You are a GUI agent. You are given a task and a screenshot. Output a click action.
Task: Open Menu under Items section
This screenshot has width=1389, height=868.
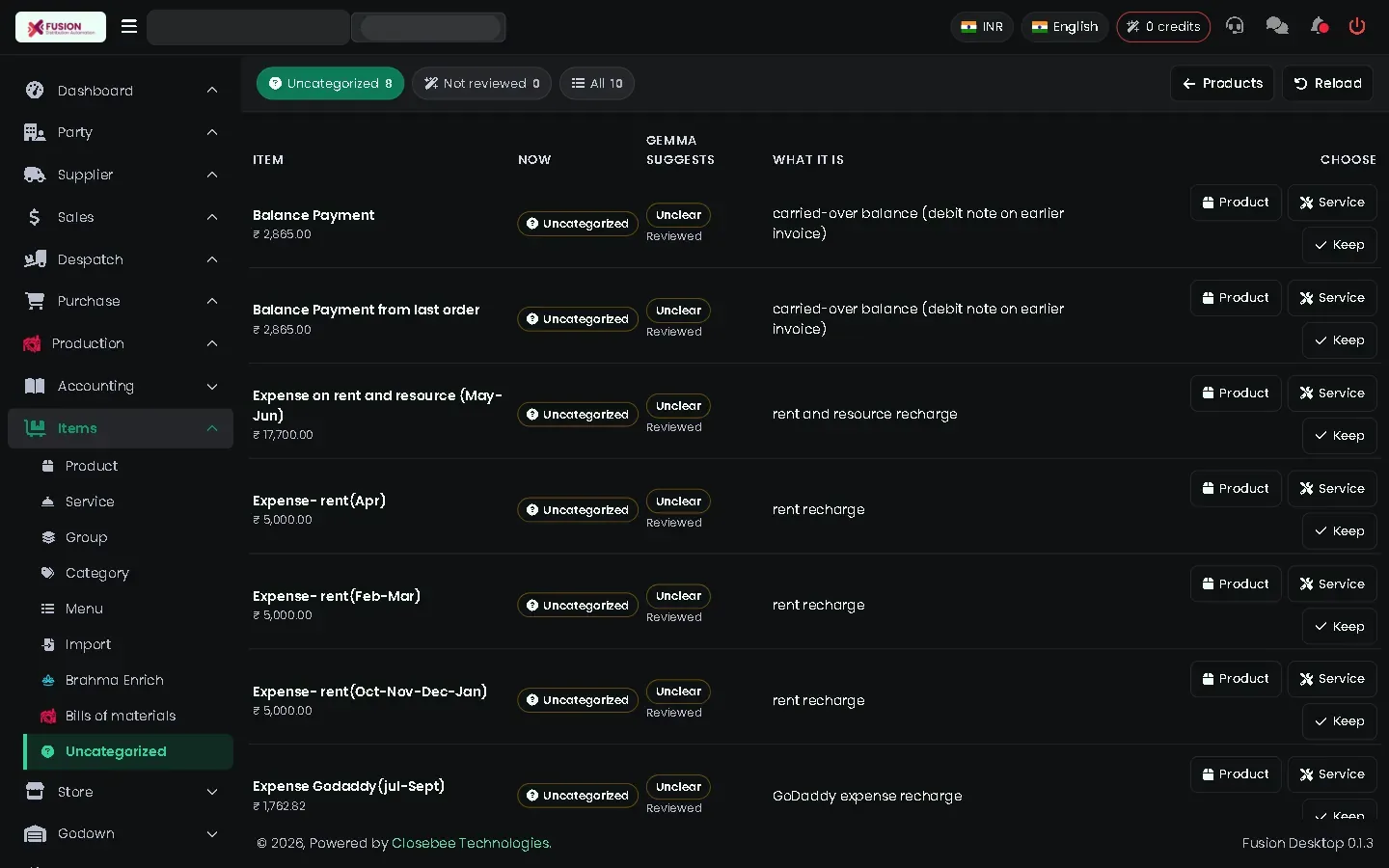pos(128,609)
